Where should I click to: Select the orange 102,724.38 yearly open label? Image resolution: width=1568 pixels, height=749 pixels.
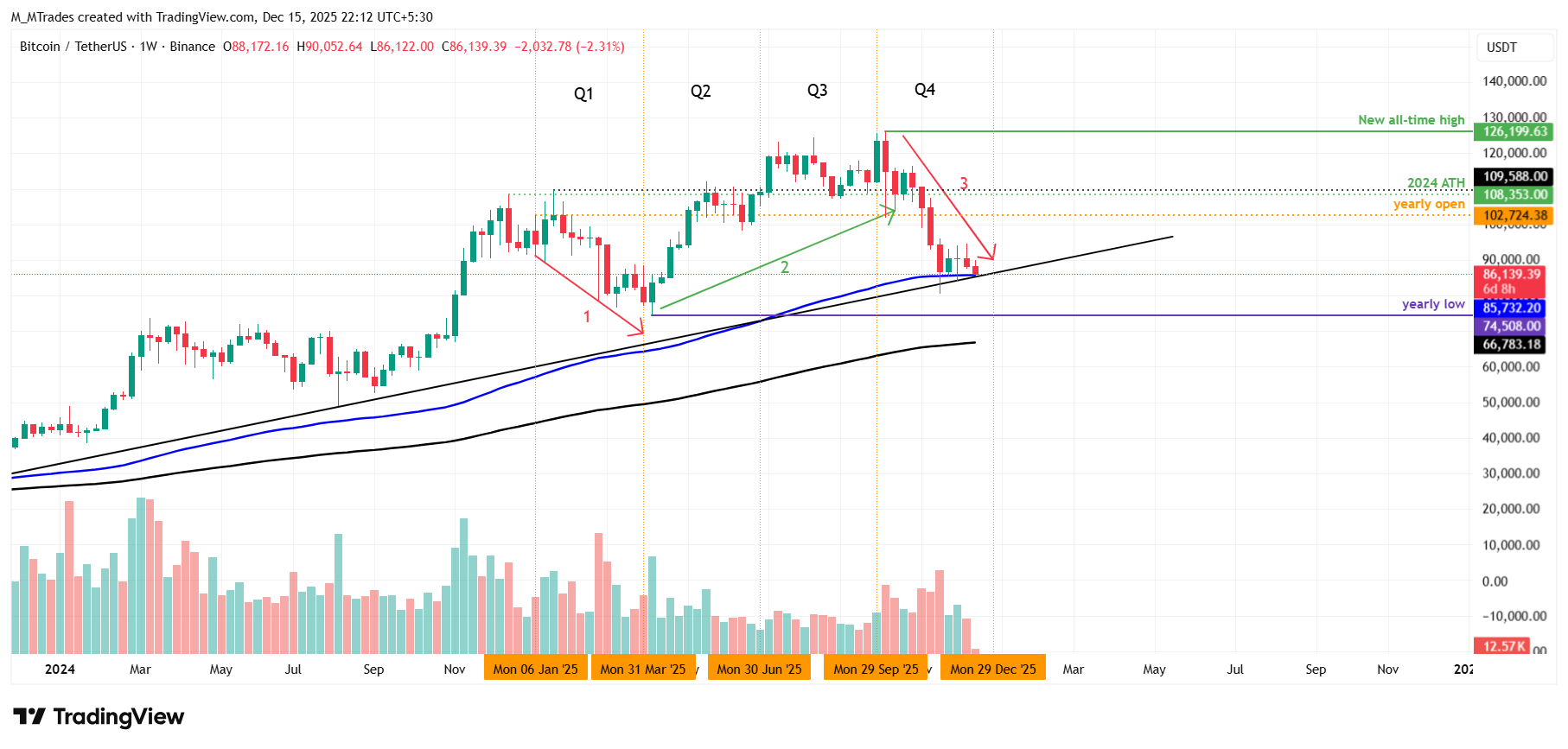(1514, 216)
